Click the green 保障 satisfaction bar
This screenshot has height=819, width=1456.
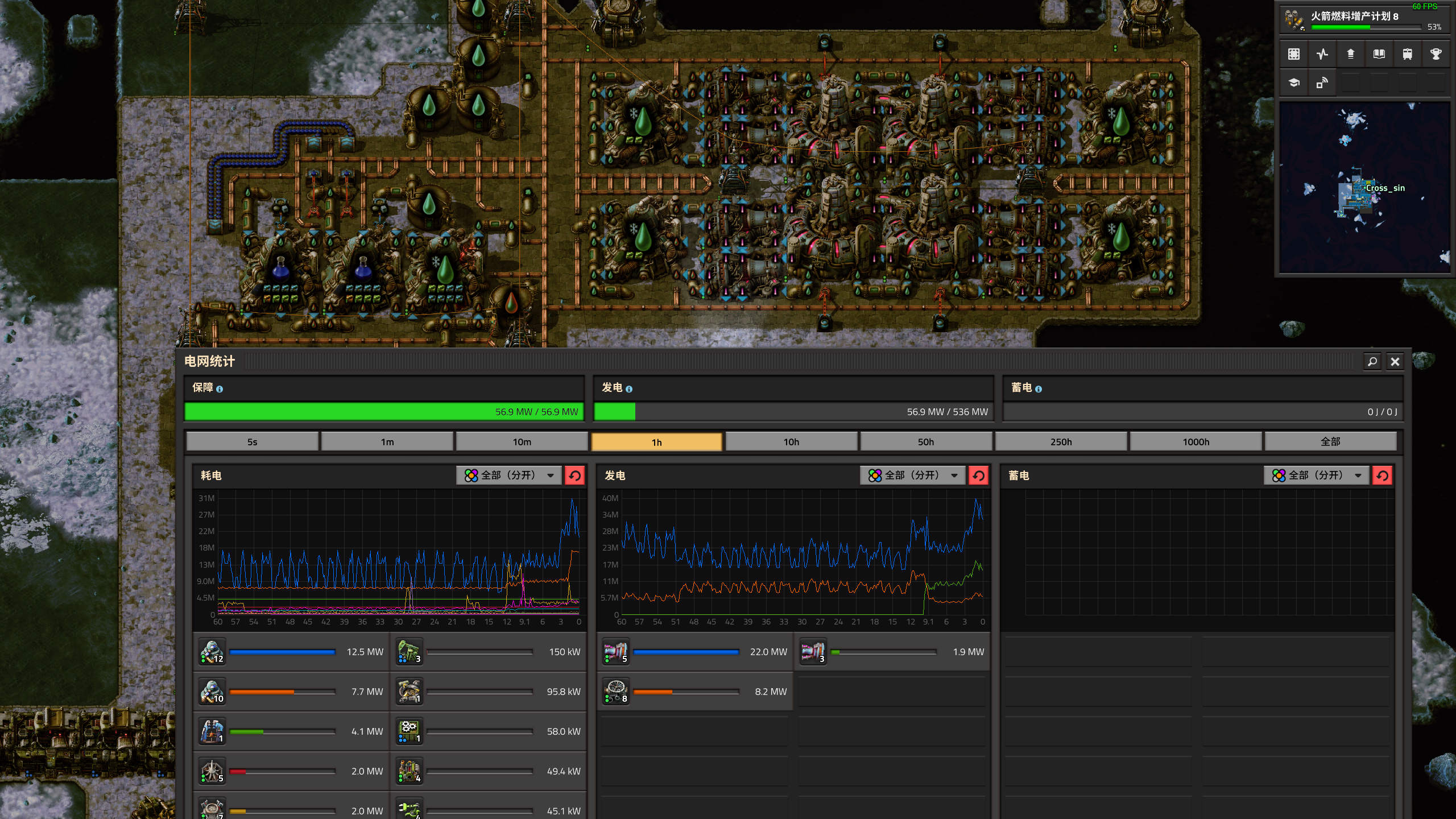384,412
